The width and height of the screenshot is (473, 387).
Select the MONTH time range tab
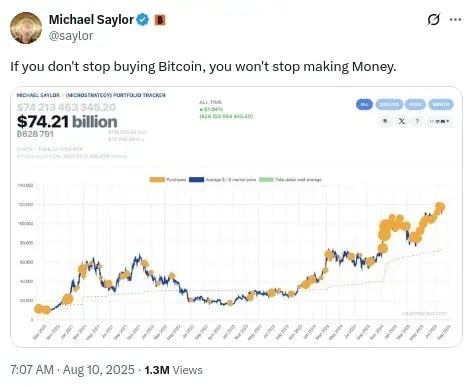(x=441, y=104)
